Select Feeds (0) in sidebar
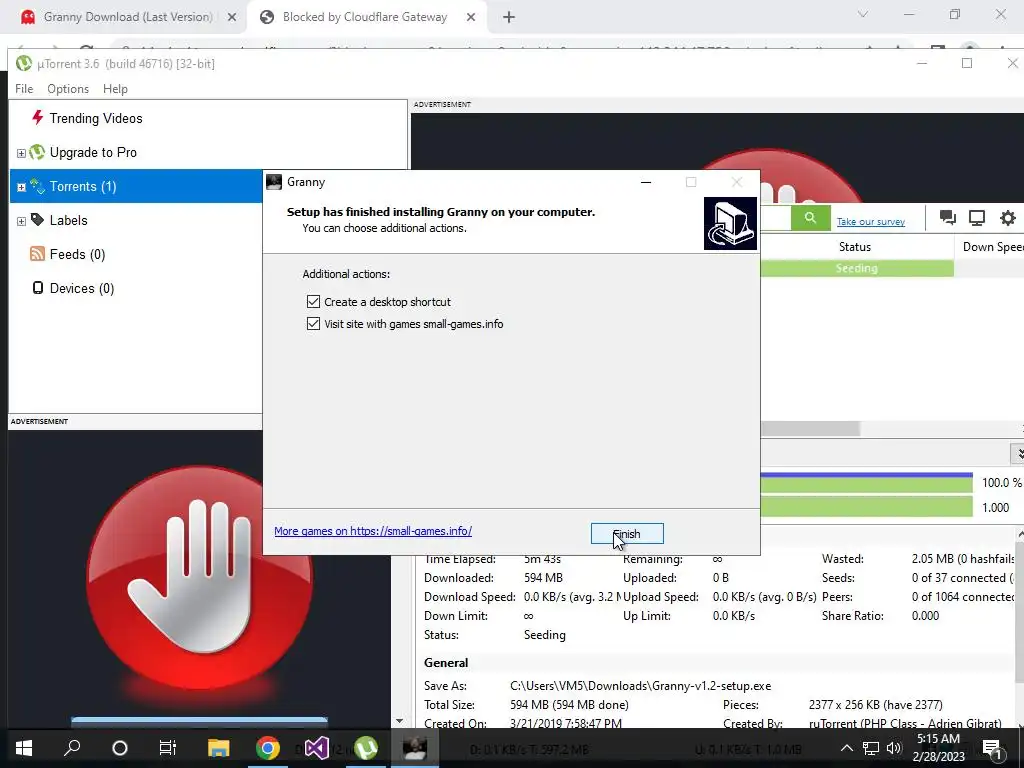 [x=77, y=255]
